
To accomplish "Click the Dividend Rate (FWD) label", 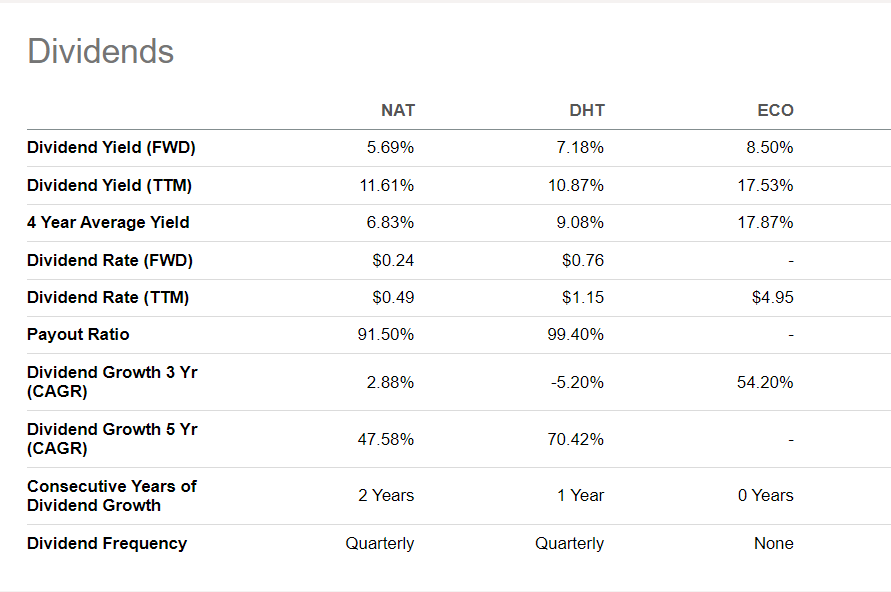I will pyautogui.click(x=110, y=260).
